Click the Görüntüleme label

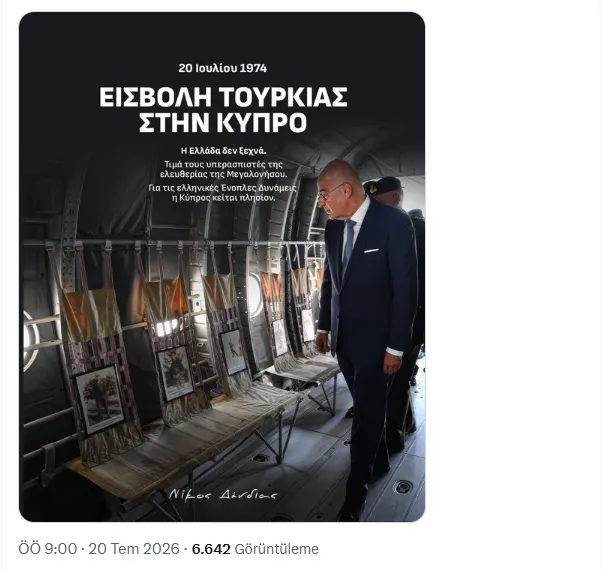[277, 549]
